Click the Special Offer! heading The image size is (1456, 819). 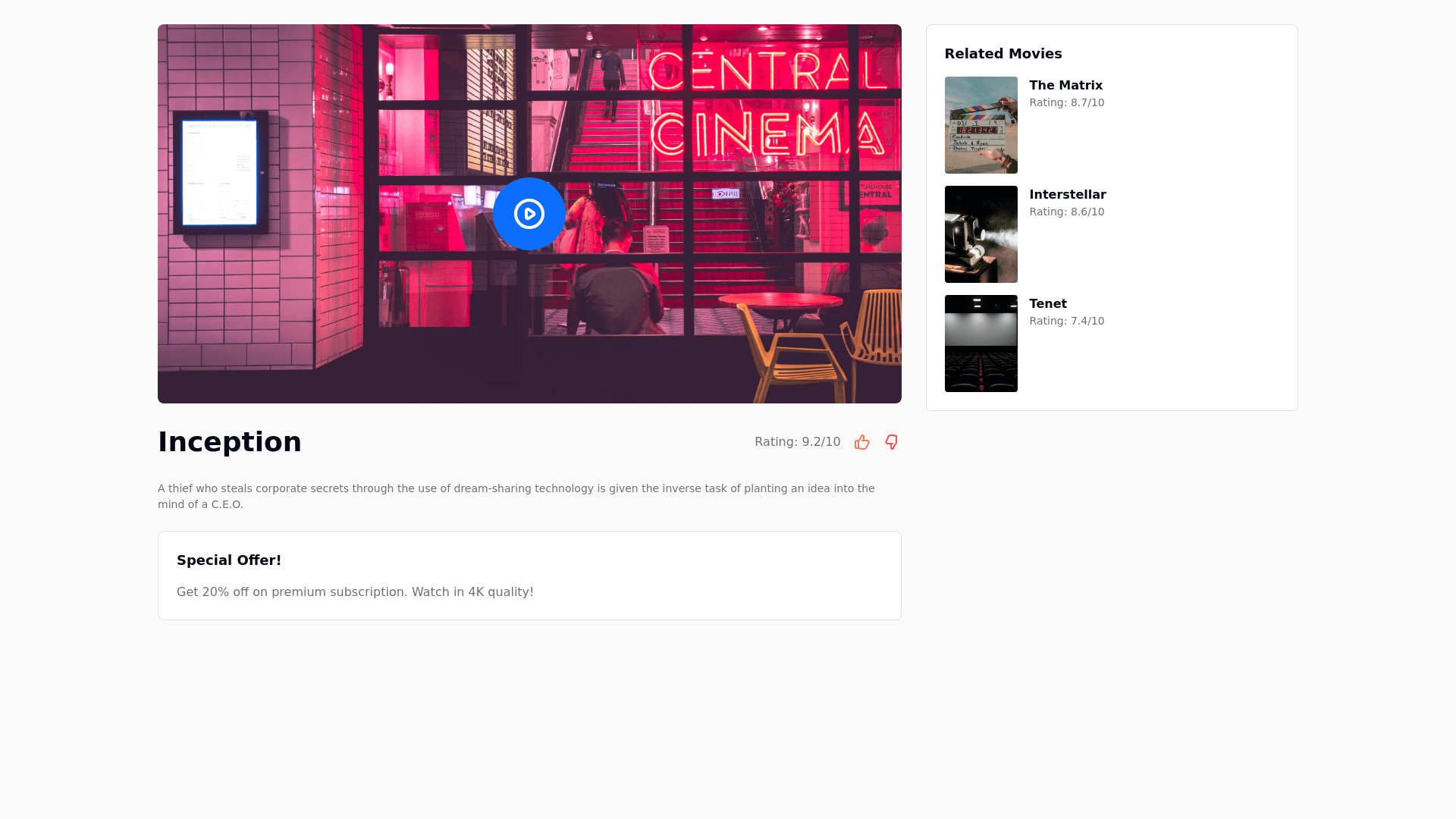coord(229,560)
